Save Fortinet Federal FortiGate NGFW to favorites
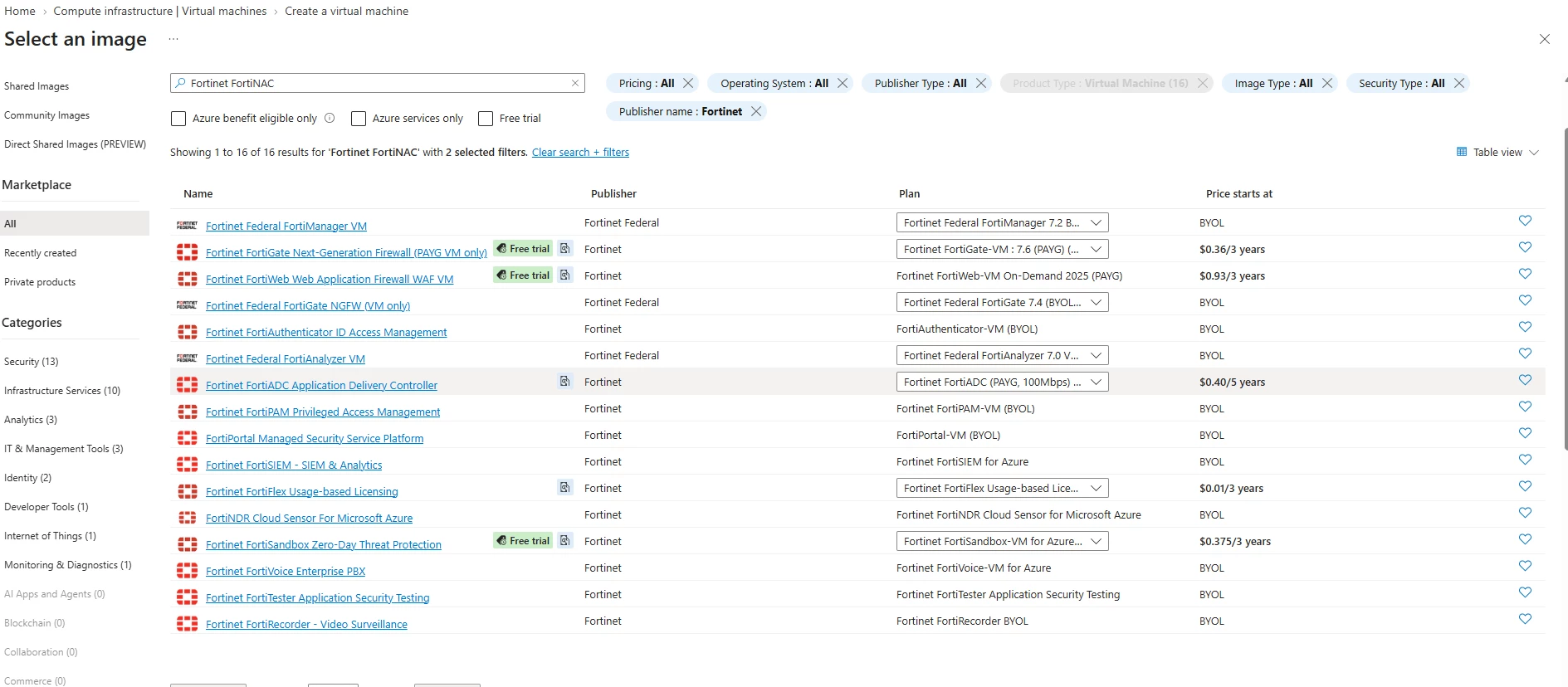Viewport: 1568px width, 687px height. [x=1525, y=300]
